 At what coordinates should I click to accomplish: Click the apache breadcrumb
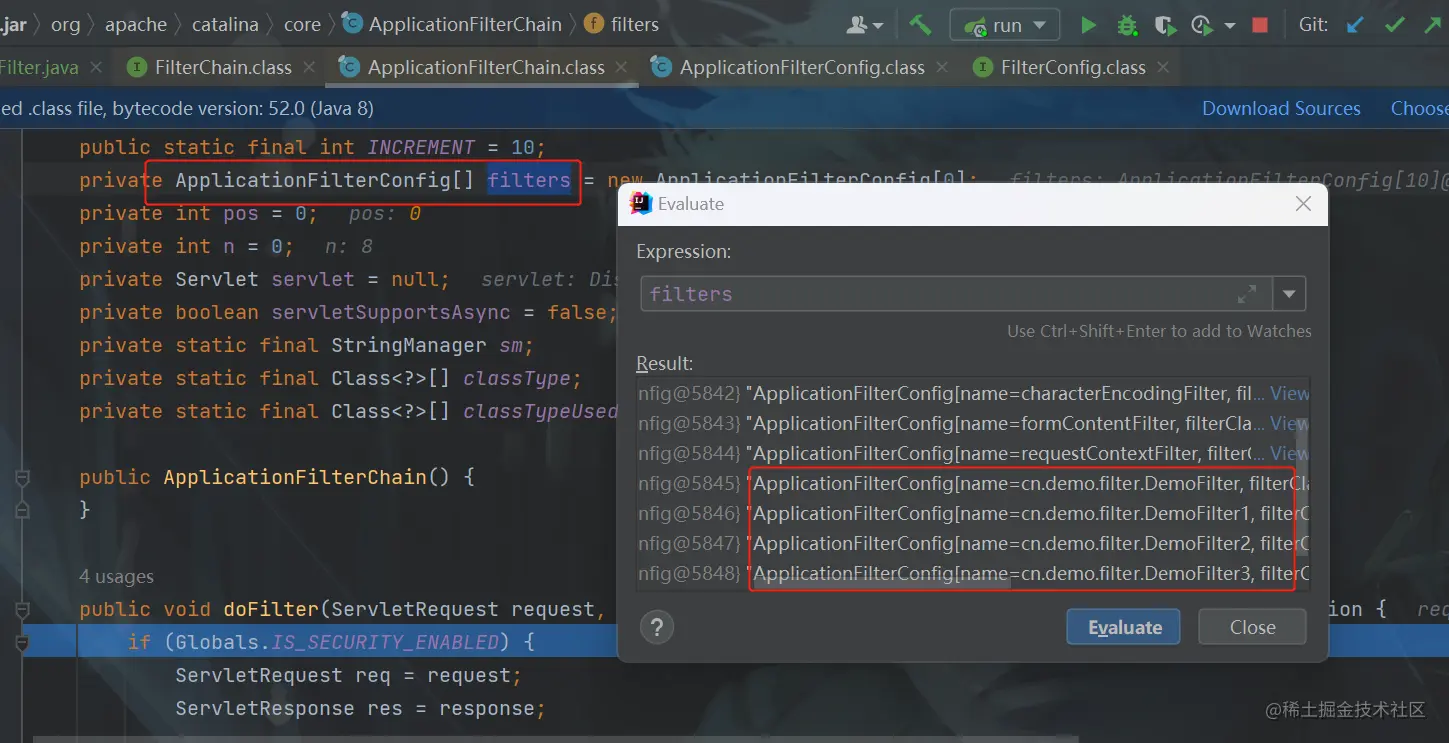pos(136,25)
